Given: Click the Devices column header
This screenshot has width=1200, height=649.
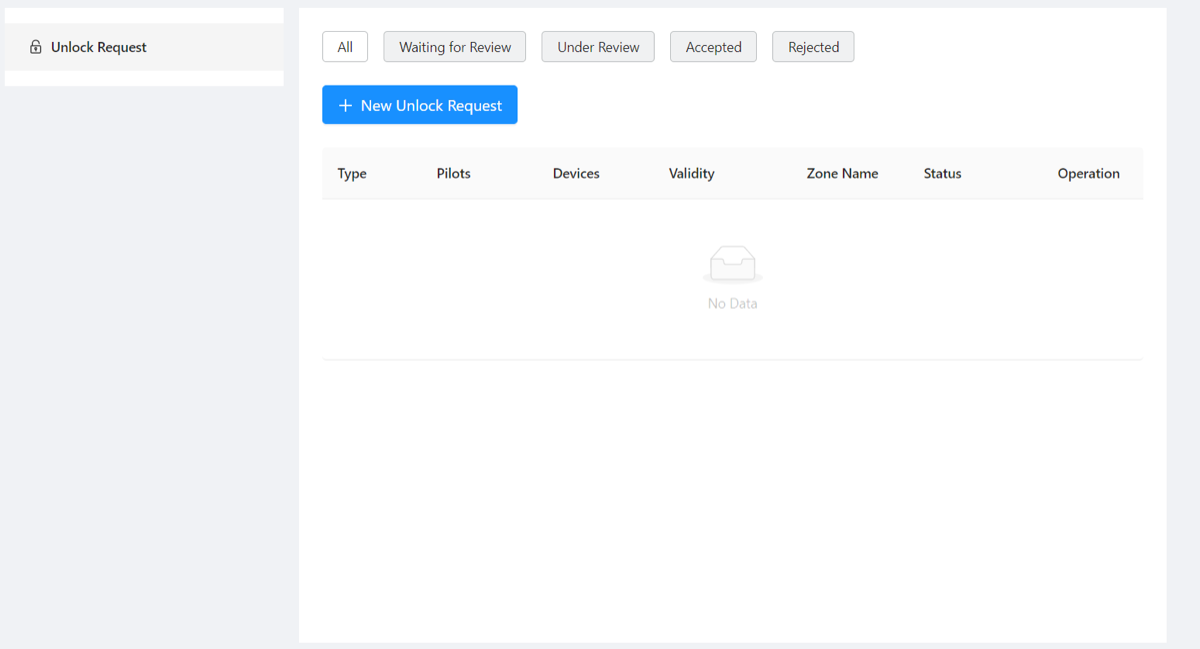Looking at the screenshot, I should (x=576, y=173).
